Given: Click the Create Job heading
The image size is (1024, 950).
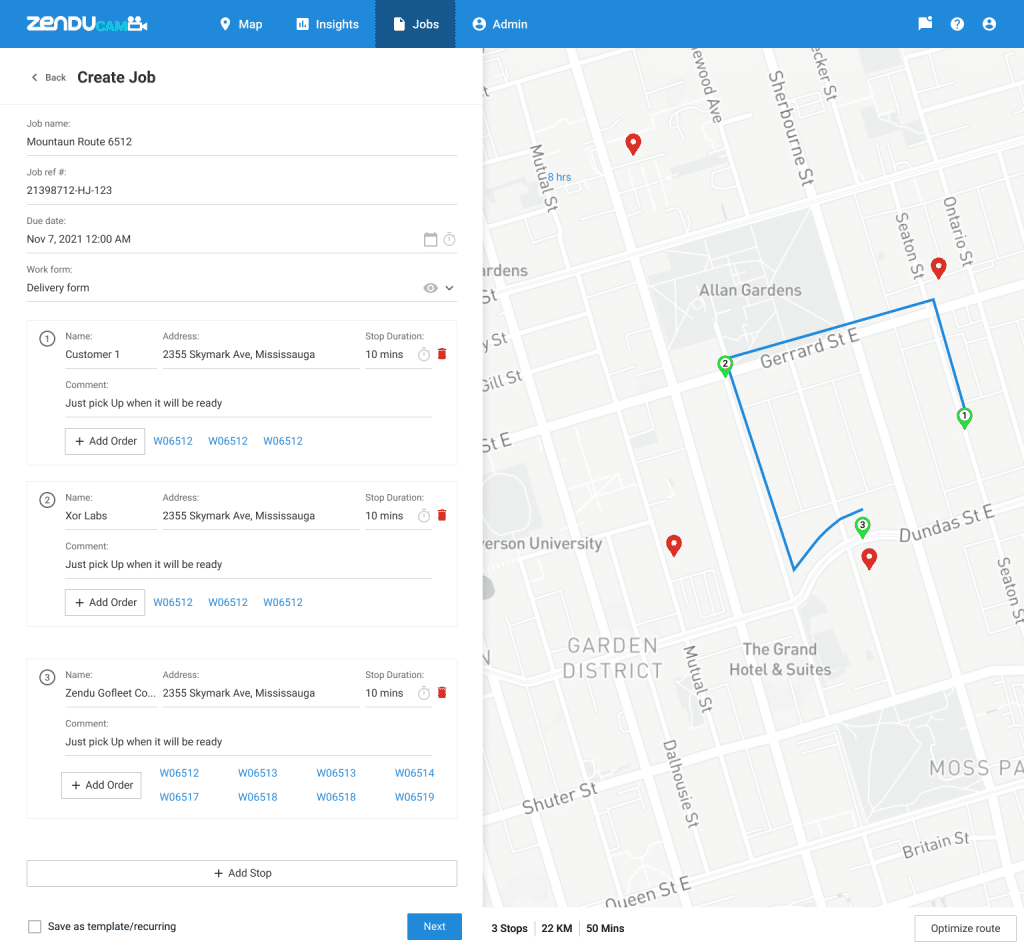Looking at the screenshot, I should pyautogui.click(x=116, y=78).
